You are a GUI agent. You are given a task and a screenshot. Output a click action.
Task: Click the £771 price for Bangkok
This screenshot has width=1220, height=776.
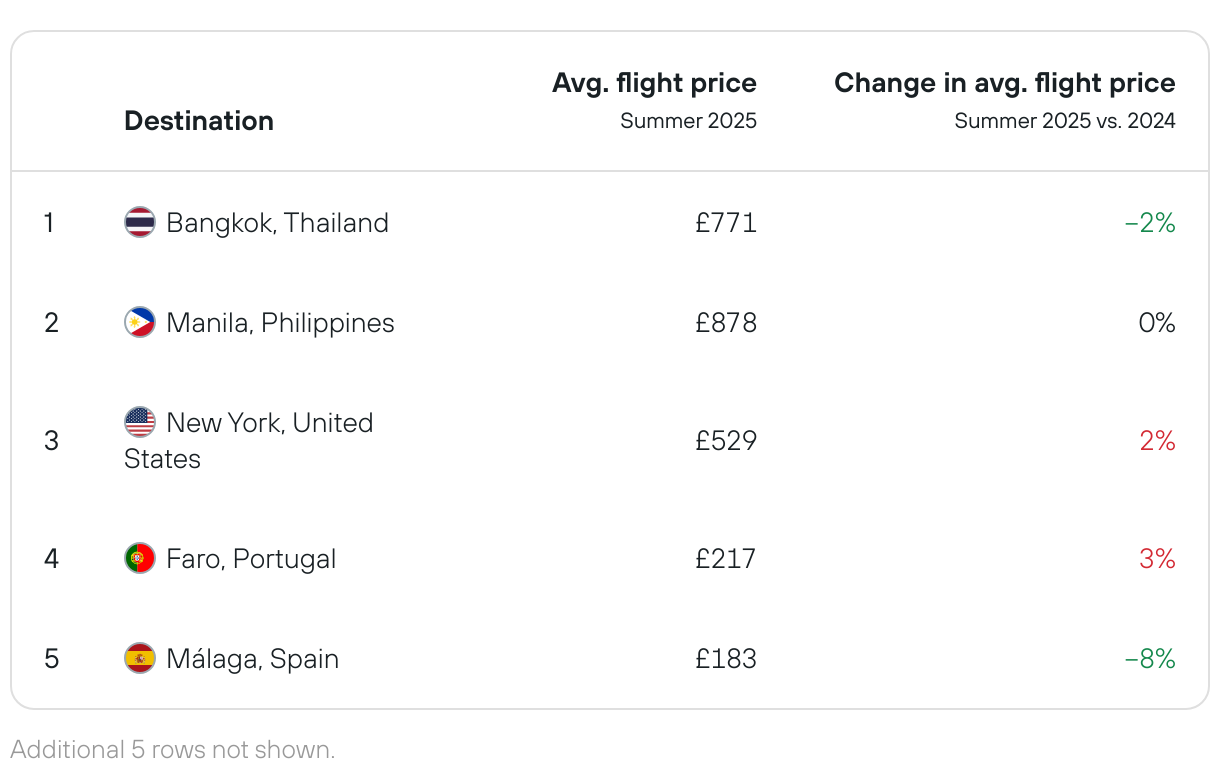click(x=726, y=222)
